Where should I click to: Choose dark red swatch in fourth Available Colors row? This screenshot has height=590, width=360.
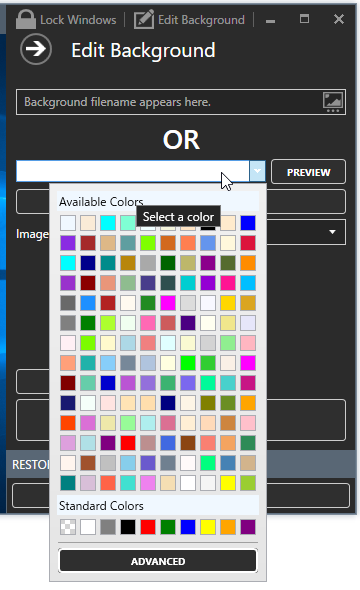[x=88, y=283]
